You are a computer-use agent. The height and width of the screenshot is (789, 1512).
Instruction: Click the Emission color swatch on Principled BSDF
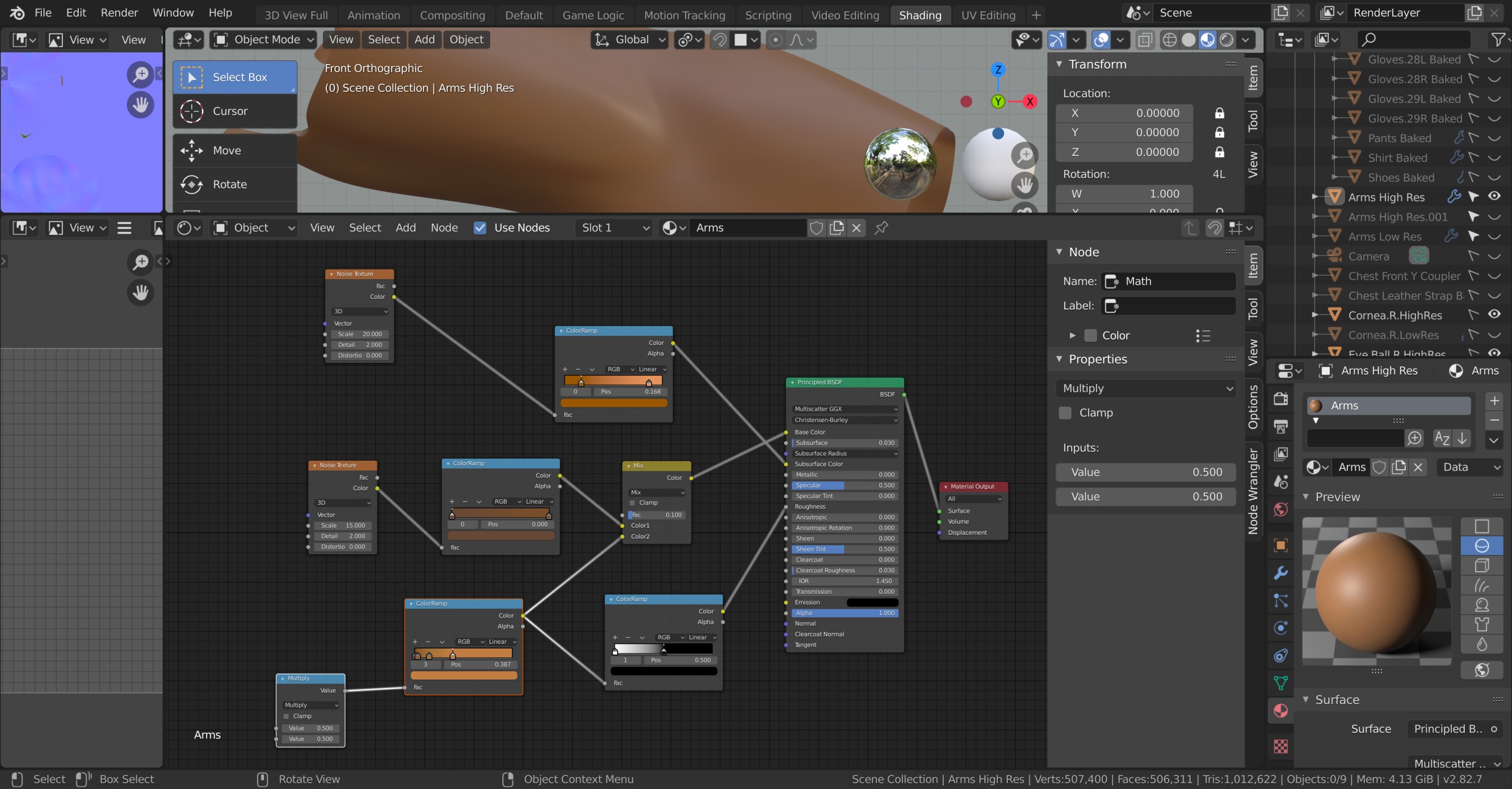[872, 602]
